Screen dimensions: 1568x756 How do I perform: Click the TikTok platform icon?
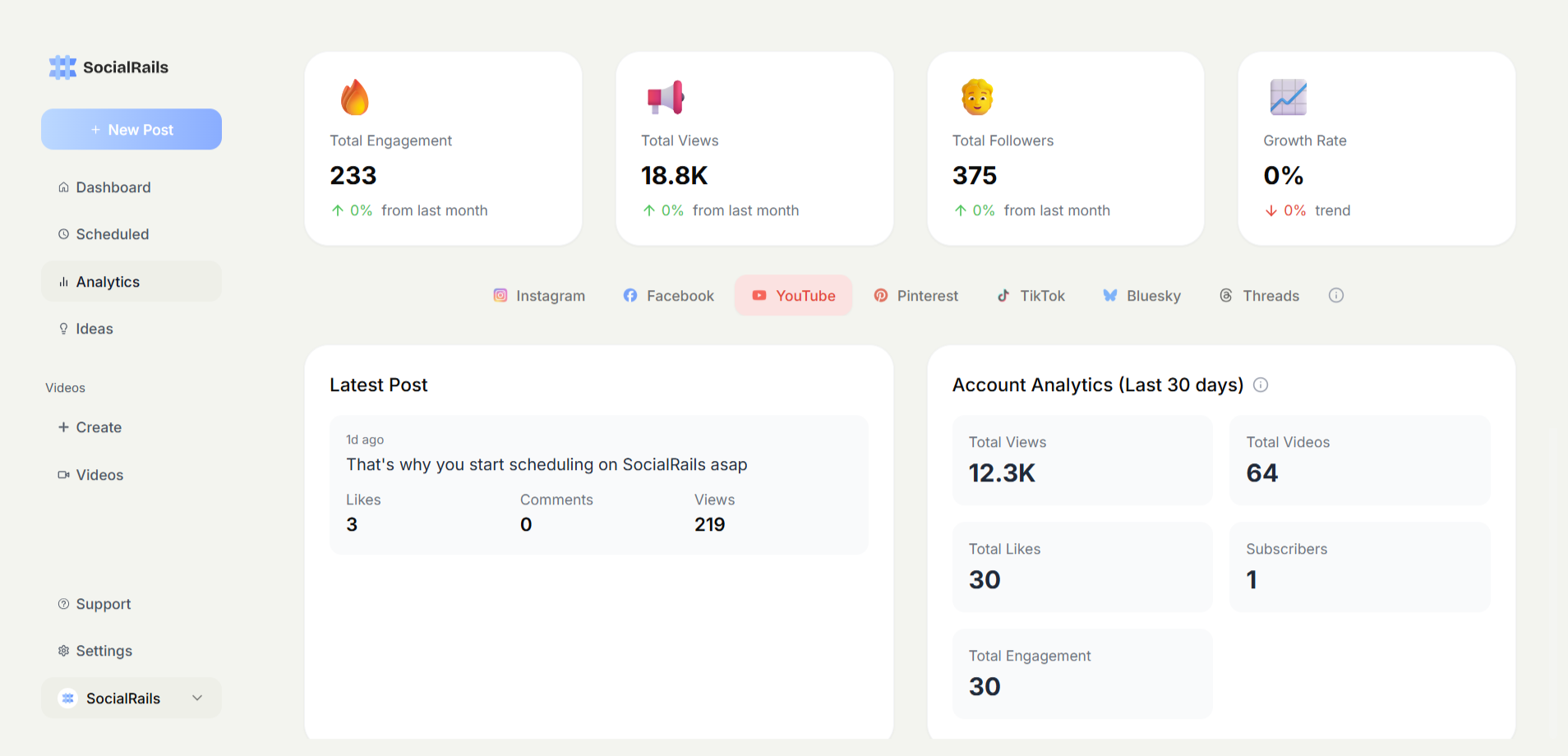click(1003, 295)
